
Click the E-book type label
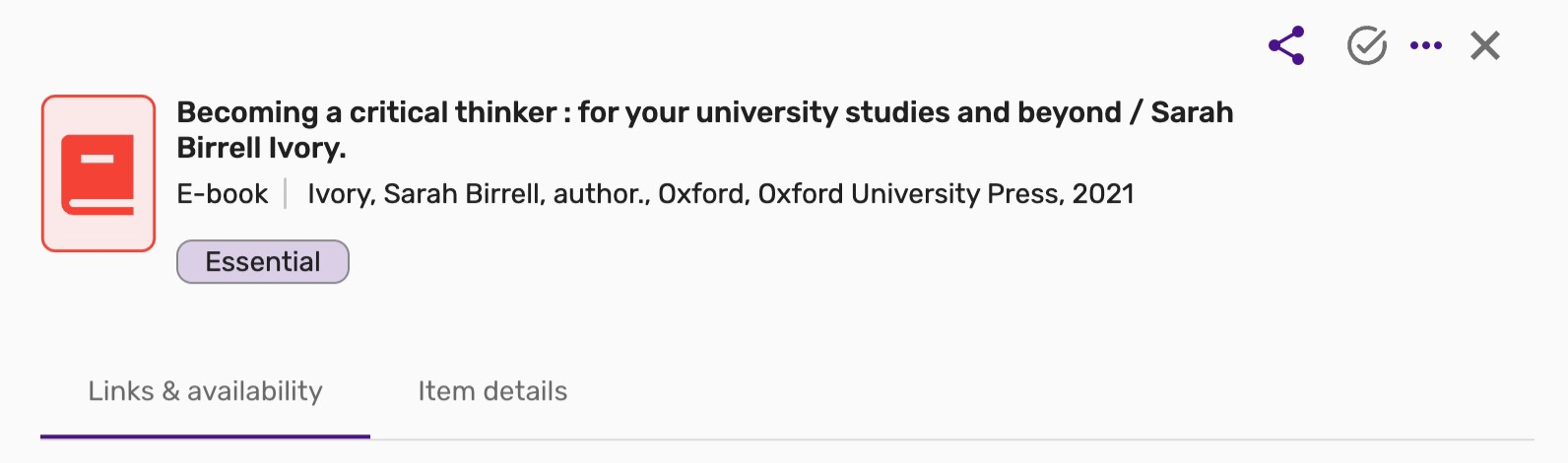tap(222, 194)
